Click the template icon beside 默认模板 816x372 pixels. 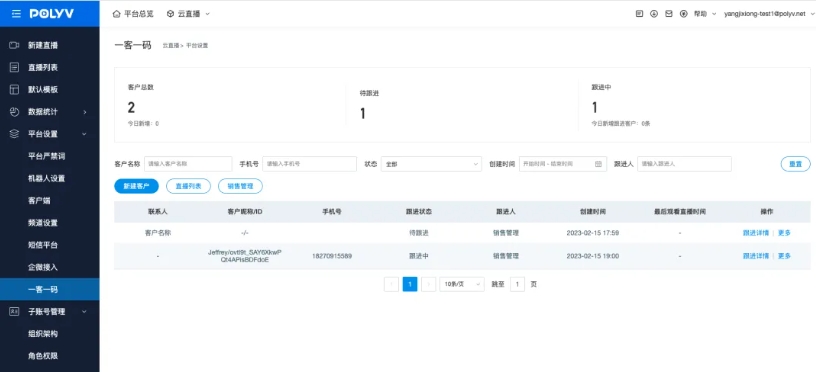(15, 89)
